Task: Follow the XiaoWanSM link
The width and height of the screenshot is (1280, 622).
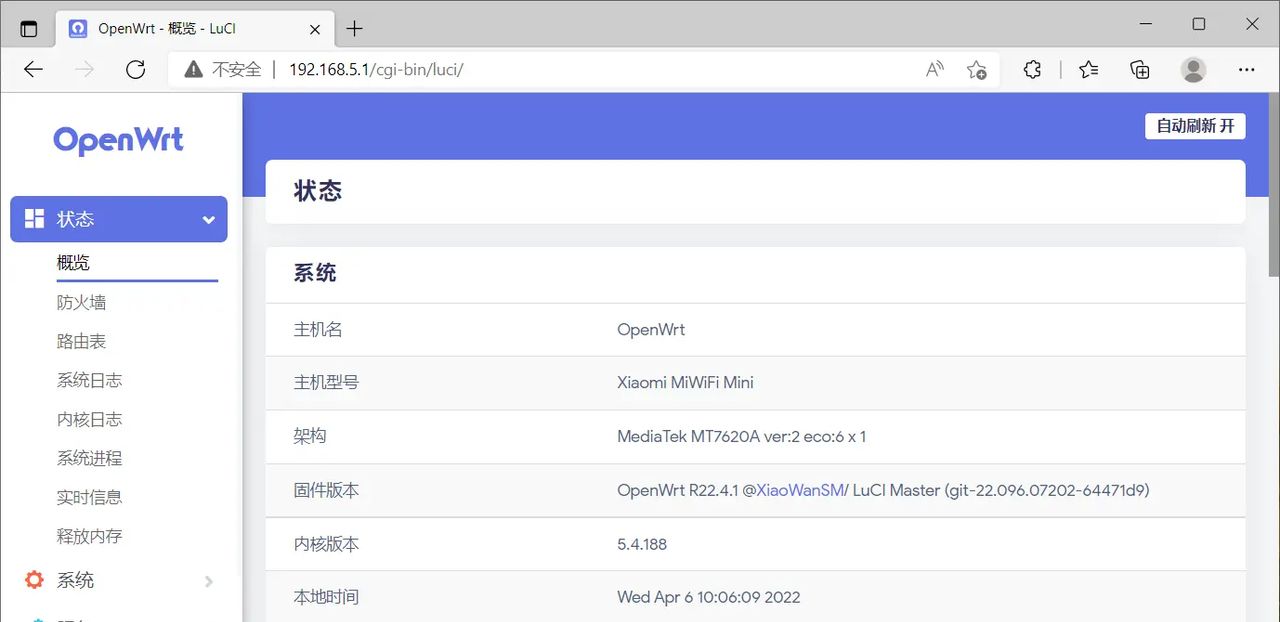Action: (800, 490)
